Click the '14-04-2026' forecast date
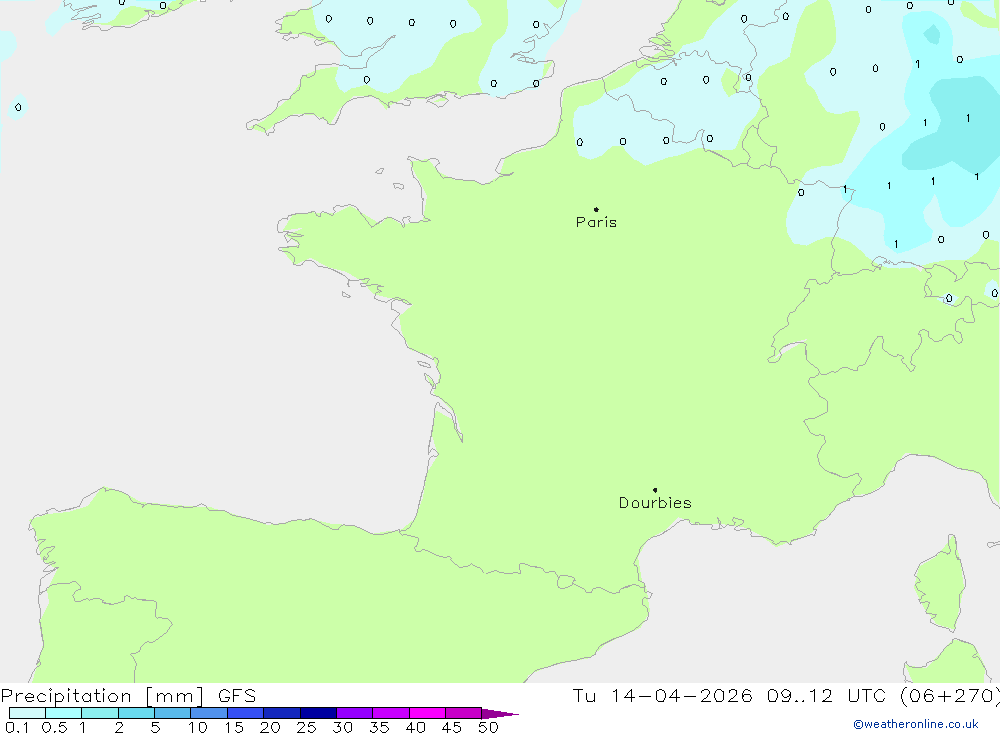 coord(682,695)
